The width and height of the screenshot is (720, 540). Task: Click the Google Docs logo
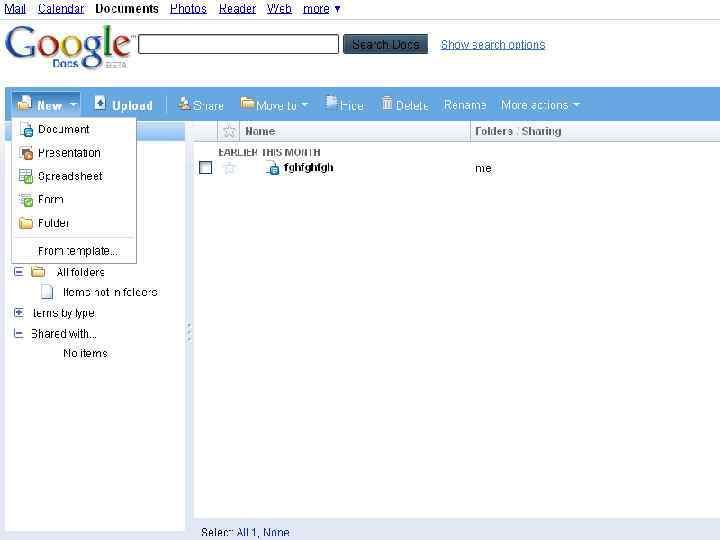point(70,47)
